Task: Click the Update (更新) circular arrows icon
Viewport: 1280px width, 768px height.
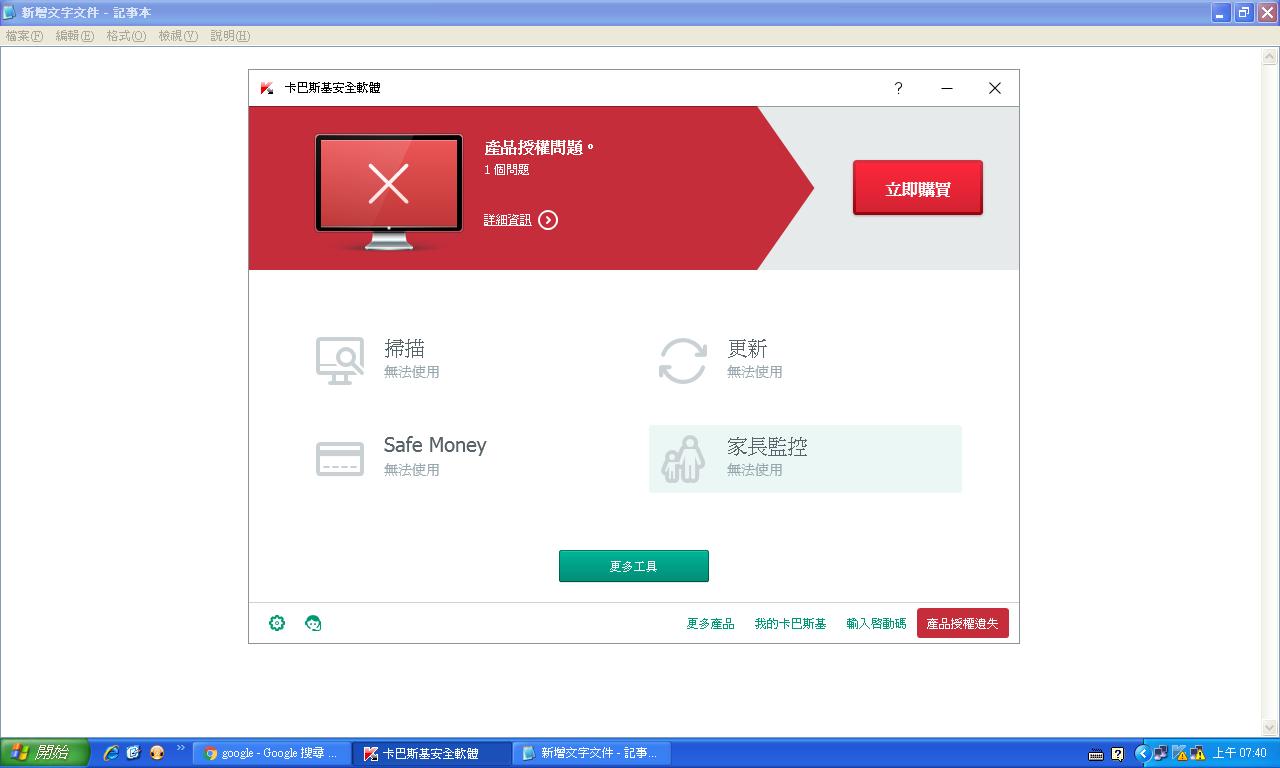Action: (682, 360)
